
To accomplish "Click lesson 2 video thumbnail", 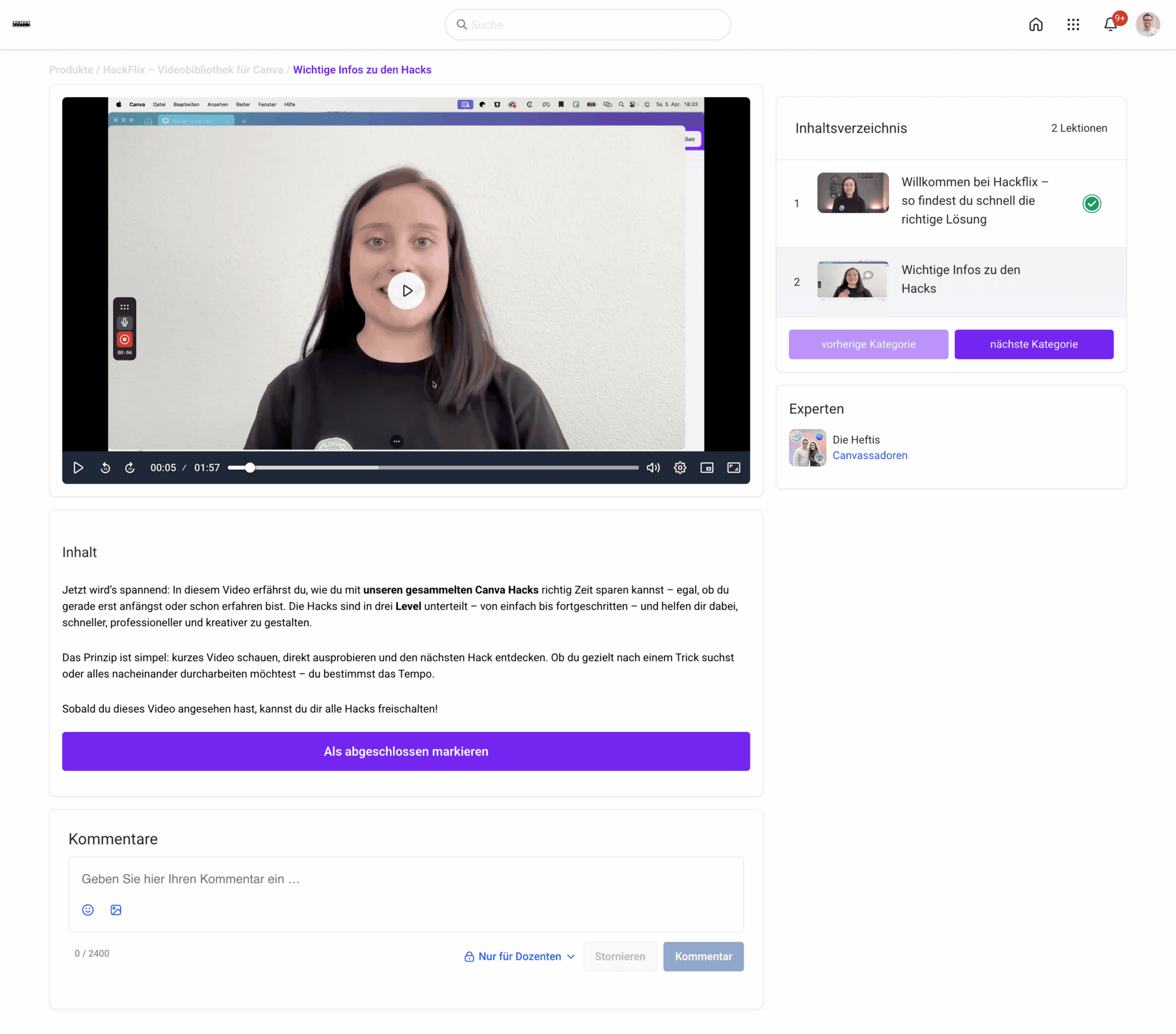I will pyautogui.click(x=853, y=280).
